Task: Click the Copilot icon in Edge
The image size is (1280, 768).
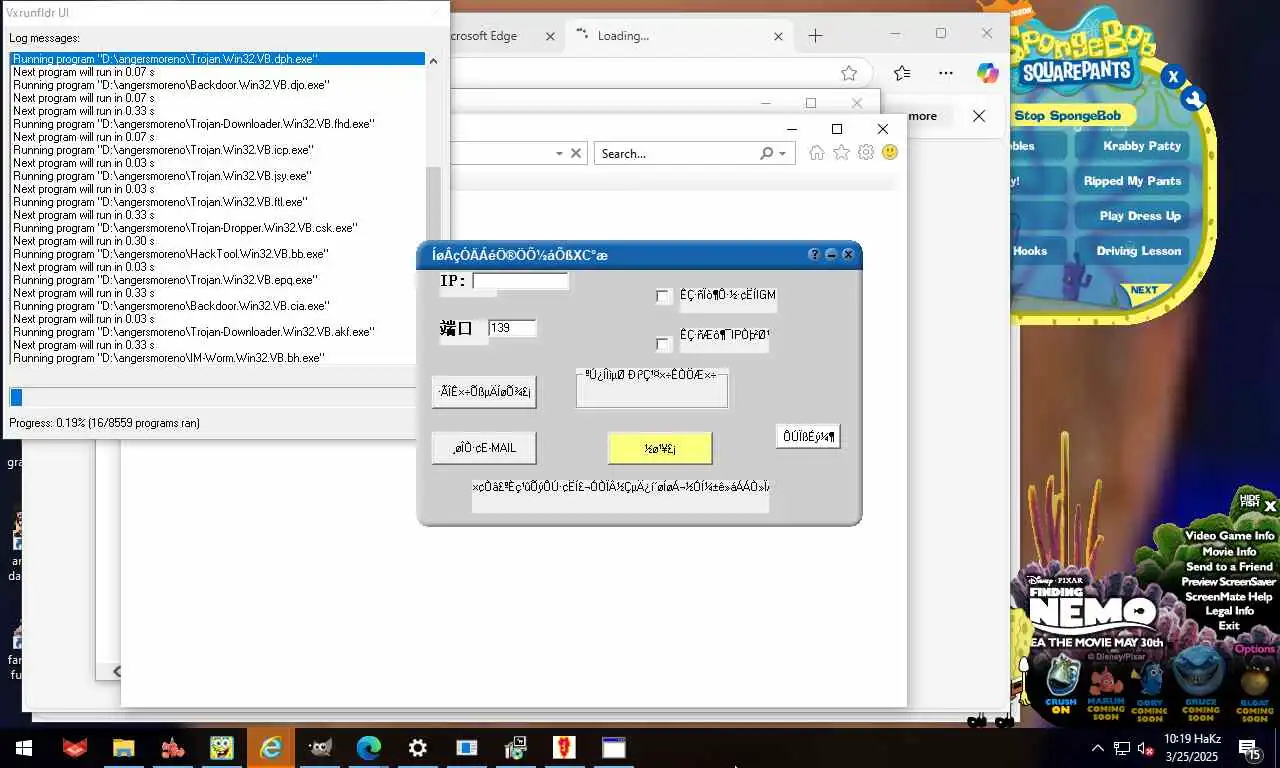Action: click(x=988, y=73)
